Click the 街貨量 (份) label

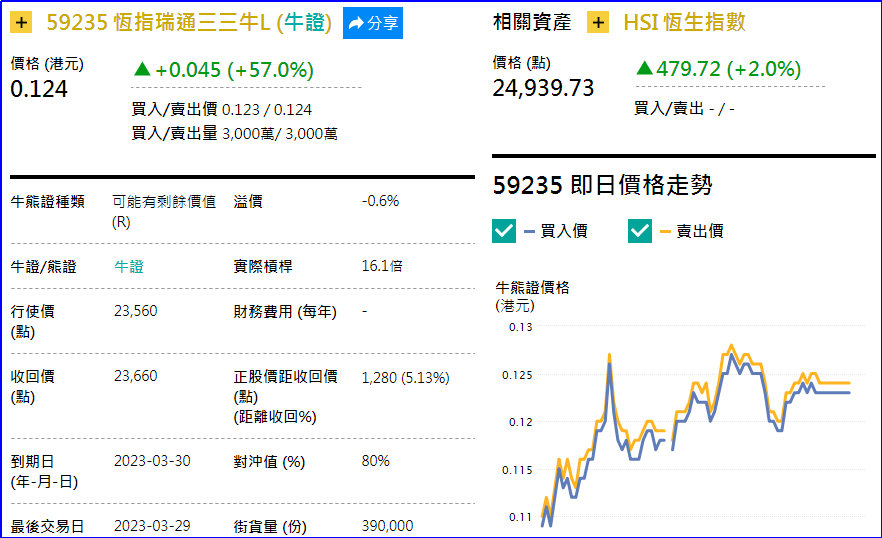pos(270,526)
